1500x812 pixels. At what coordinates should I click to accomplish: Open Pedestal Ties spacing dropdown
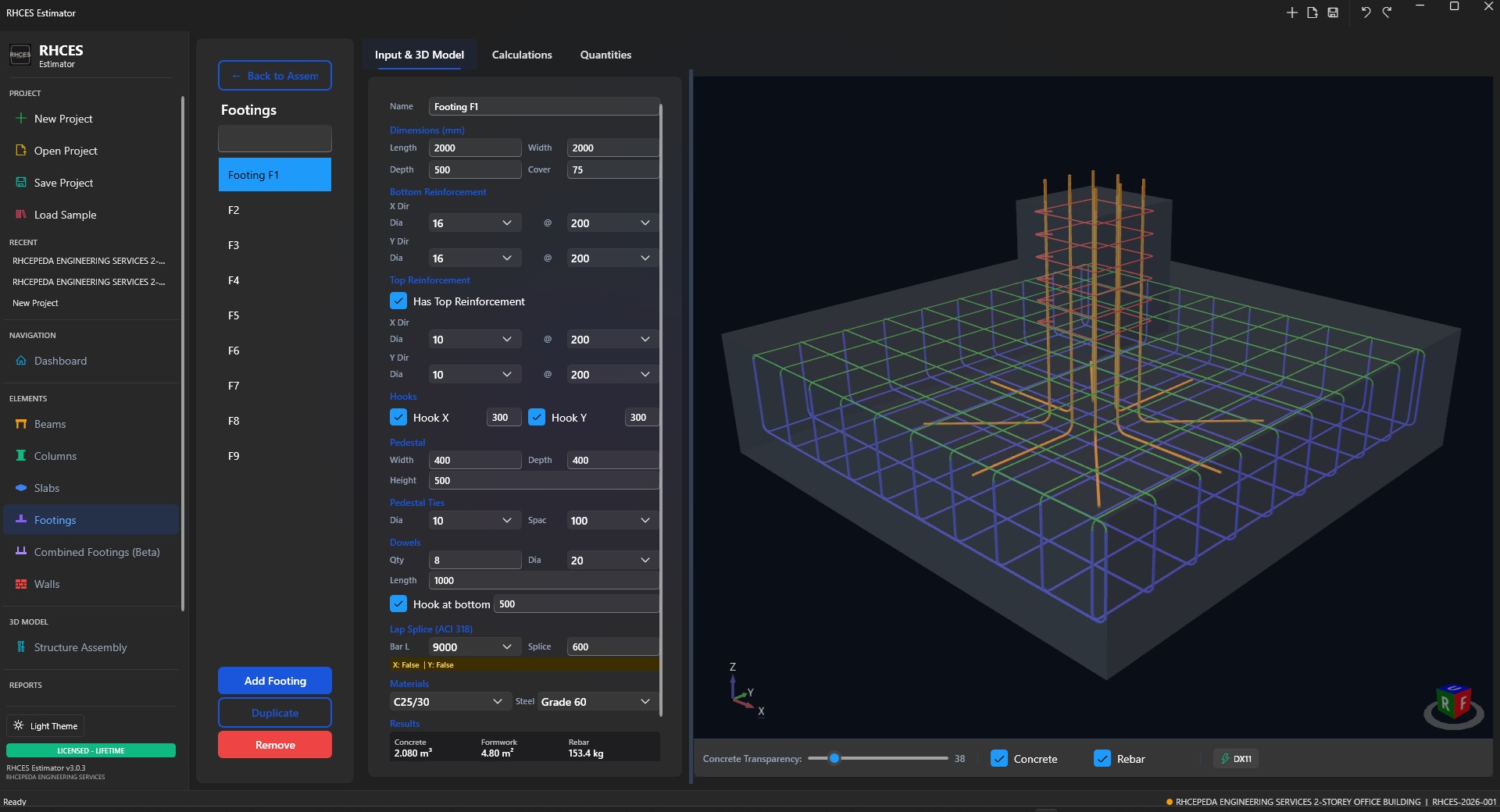pos(612,521)
